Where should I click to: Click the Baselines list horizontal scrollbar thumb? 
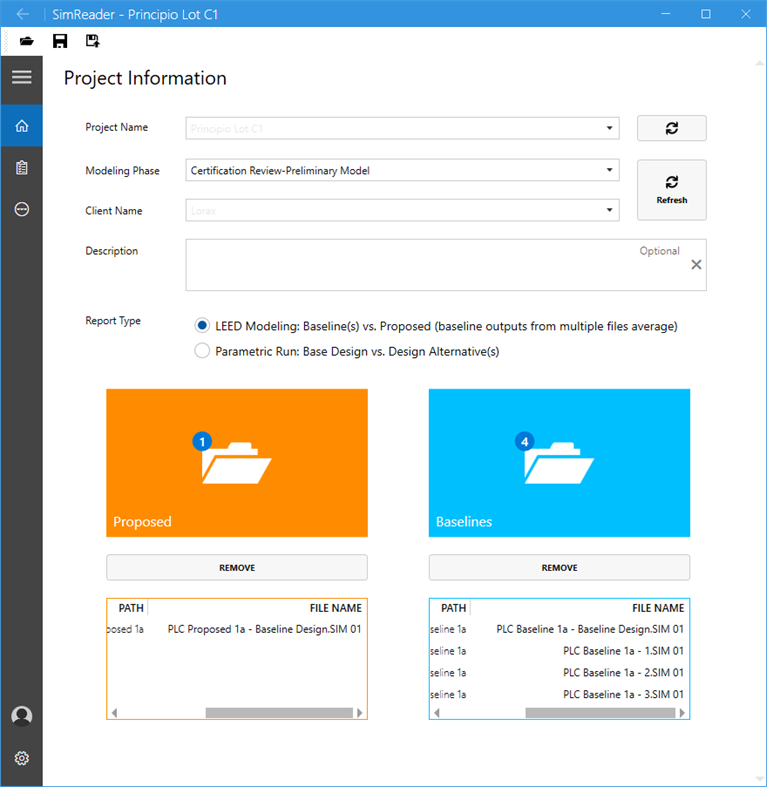coord(600,713)
